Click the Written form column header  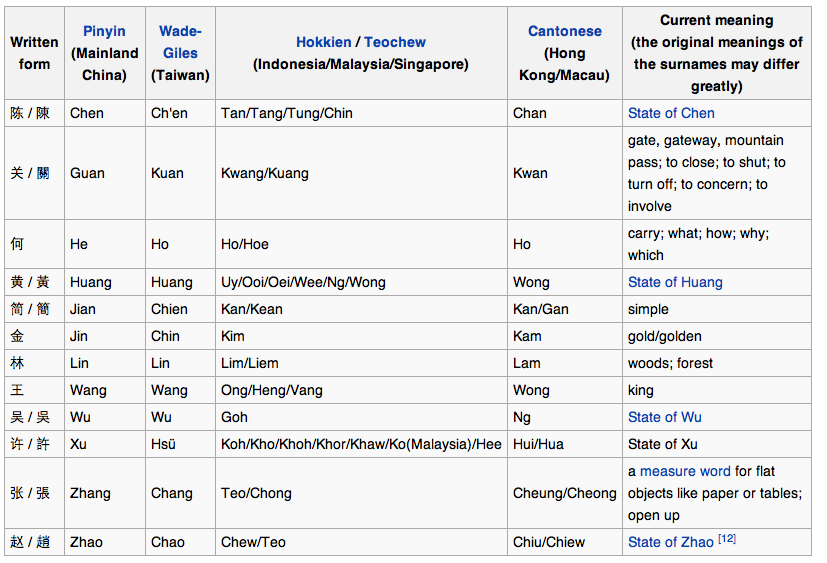[x=34, y=53]
